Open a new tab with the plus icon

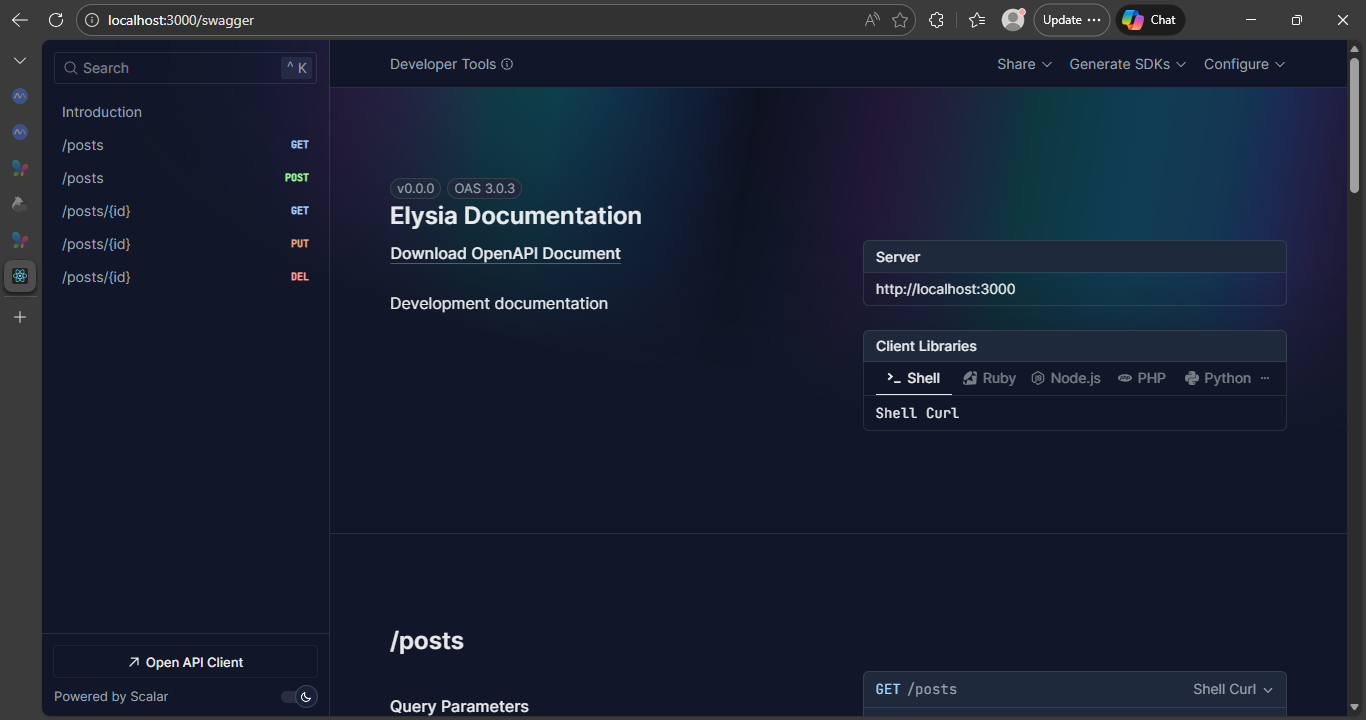pos(20,317)
